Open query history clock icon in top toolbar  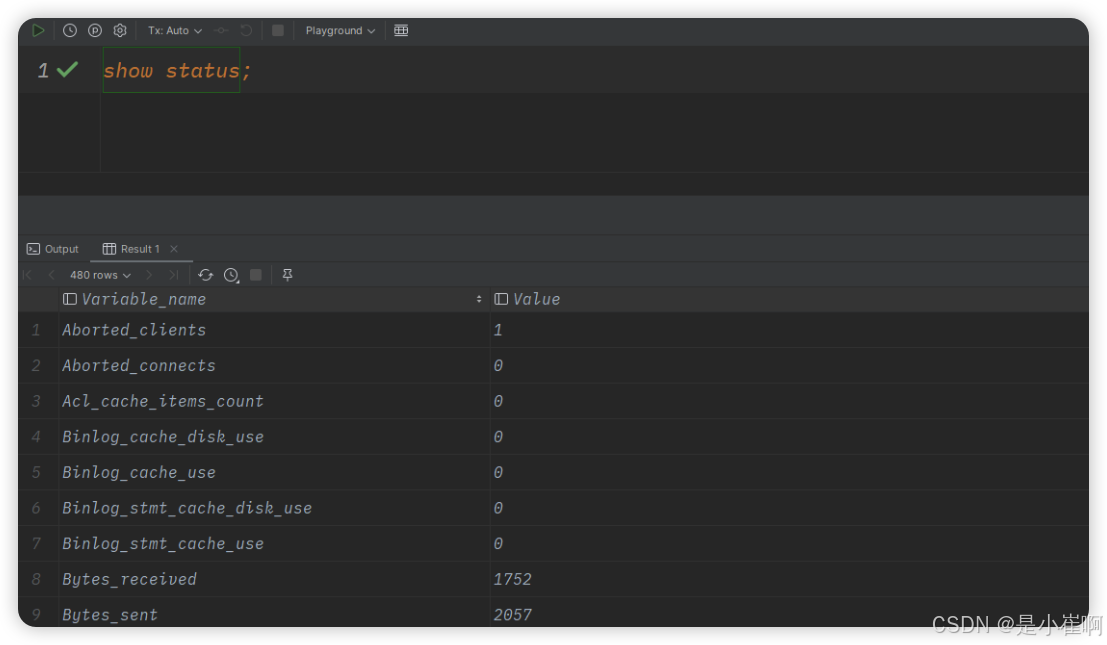point(69,30)
